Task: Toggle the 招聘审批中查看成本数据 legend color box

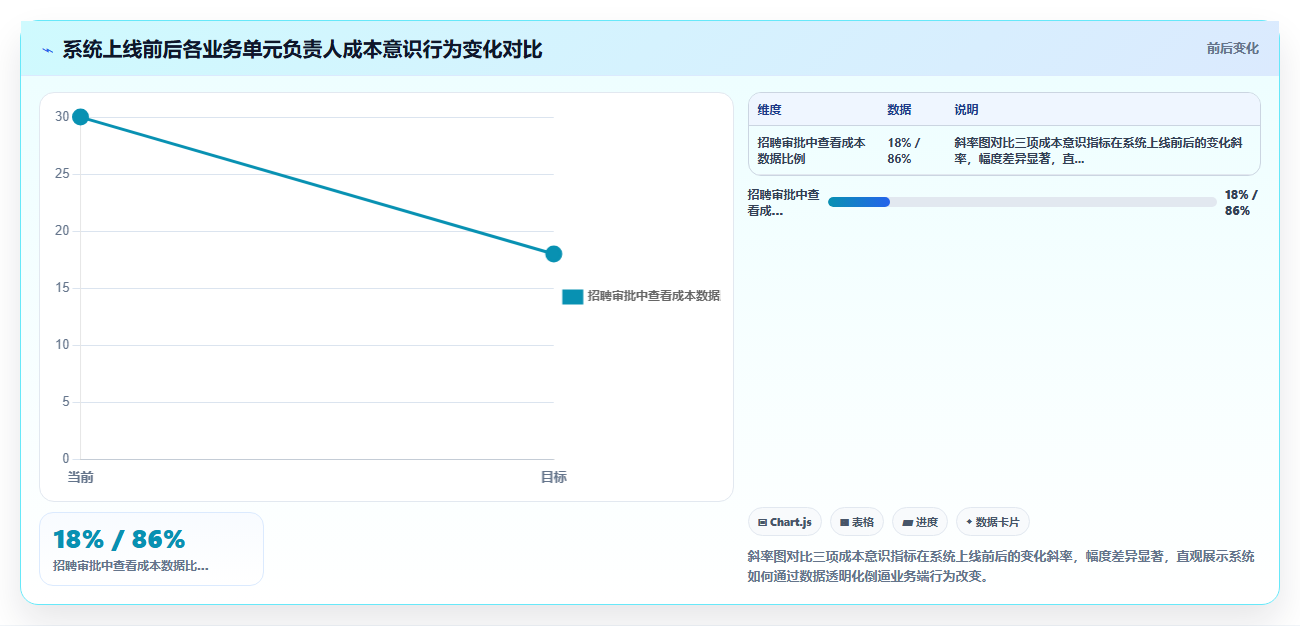Action: point(573,296)
